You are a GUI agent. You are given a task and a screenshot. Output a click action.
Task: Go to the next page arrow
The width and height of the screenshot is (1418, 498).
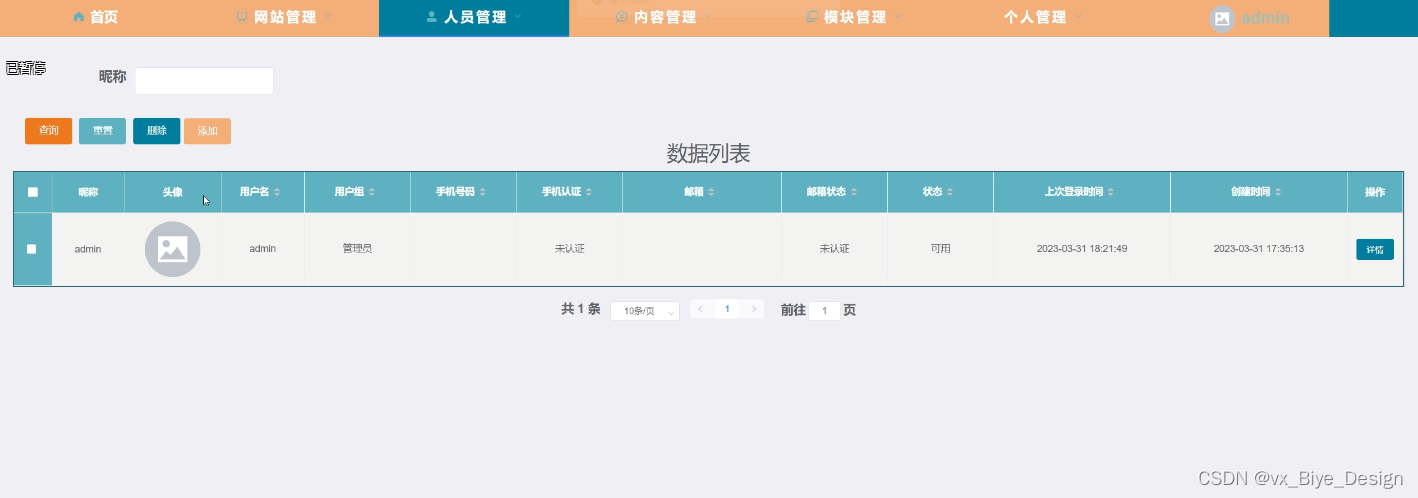pyautogui.click(x=754, y=310)
